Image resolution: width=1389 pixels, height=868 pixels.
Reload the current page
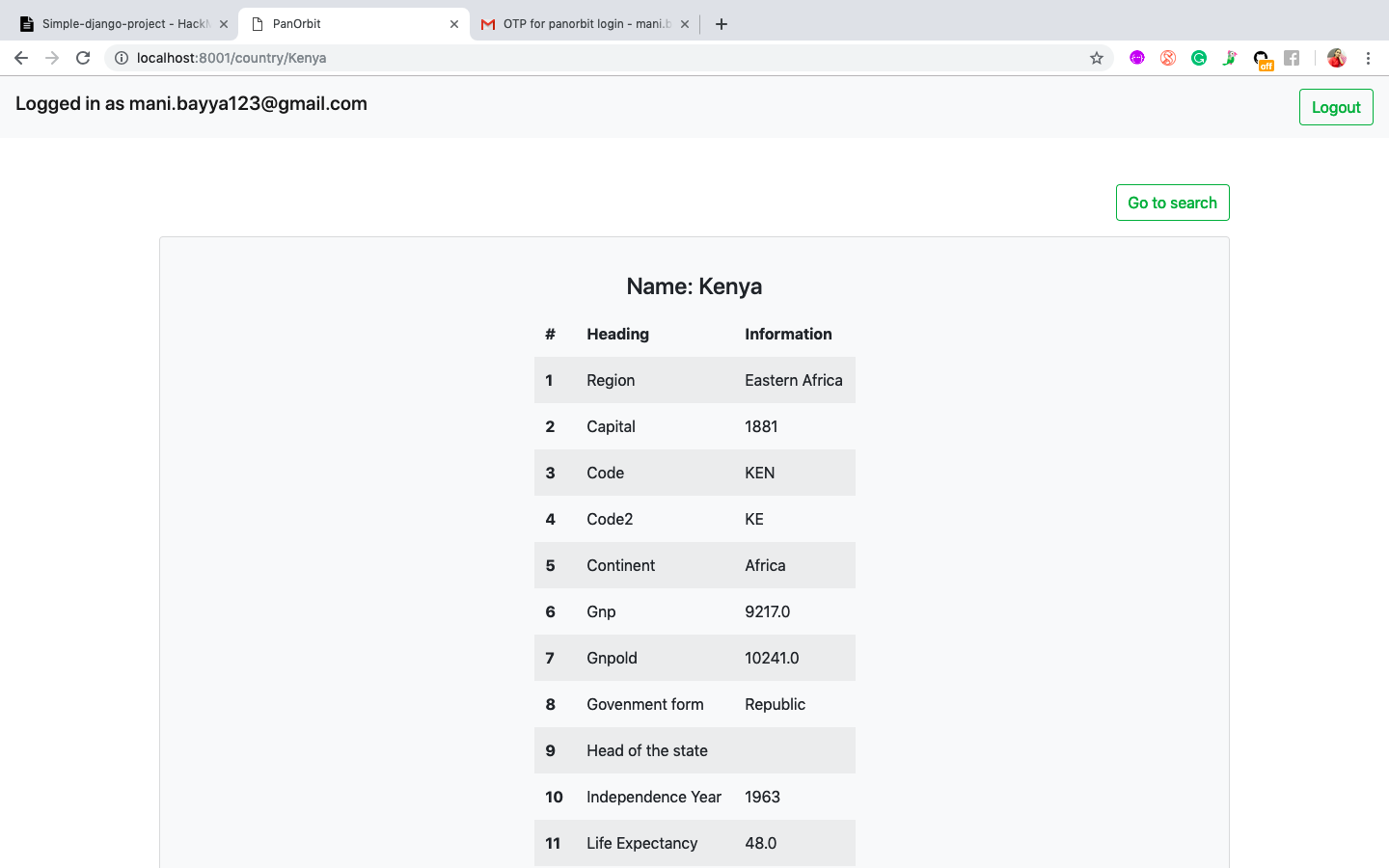coord(83,58)
